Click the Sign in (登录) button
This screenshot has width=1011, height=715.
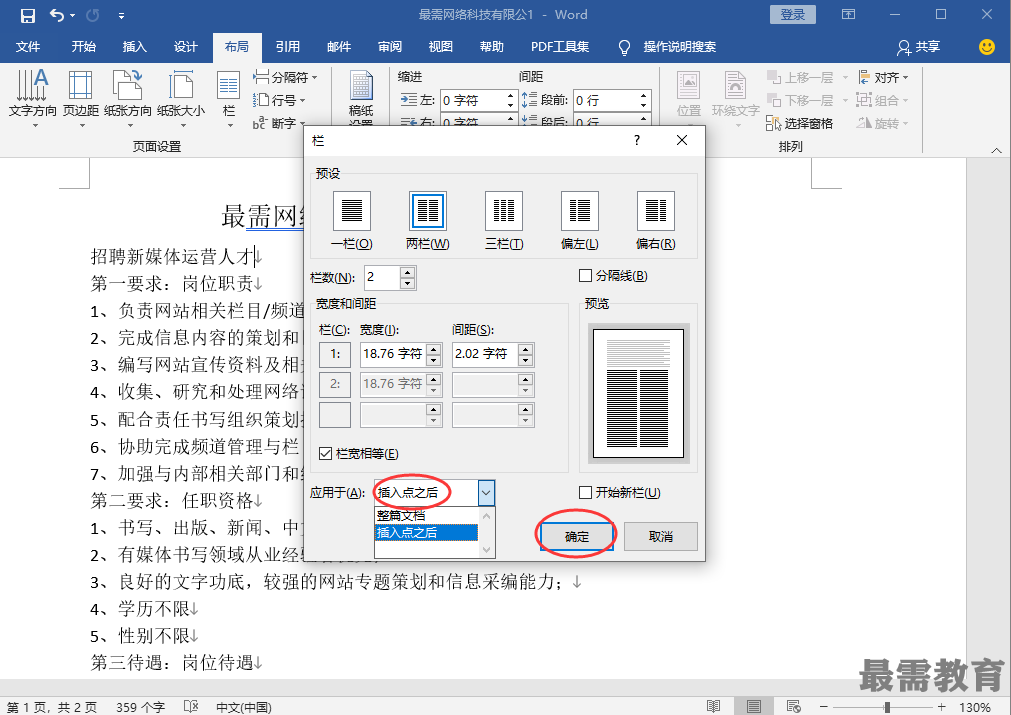pos(792,14)
